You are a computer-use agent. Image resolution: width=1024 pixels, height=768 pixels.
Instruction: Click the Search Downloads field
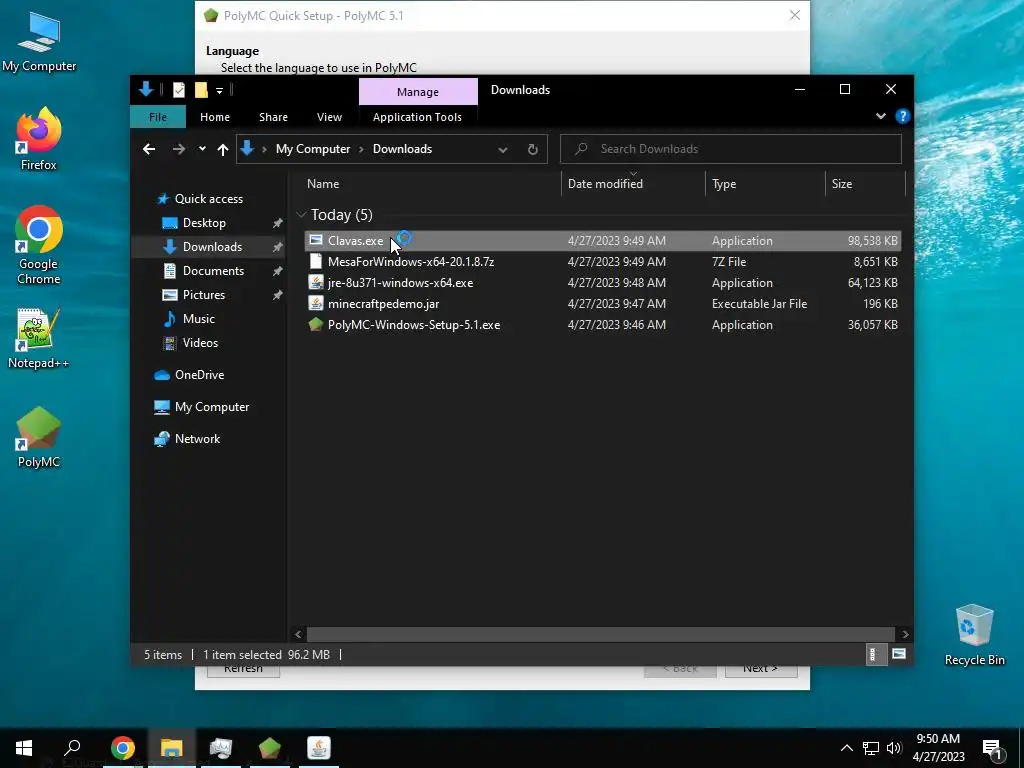tap(731, 149)
